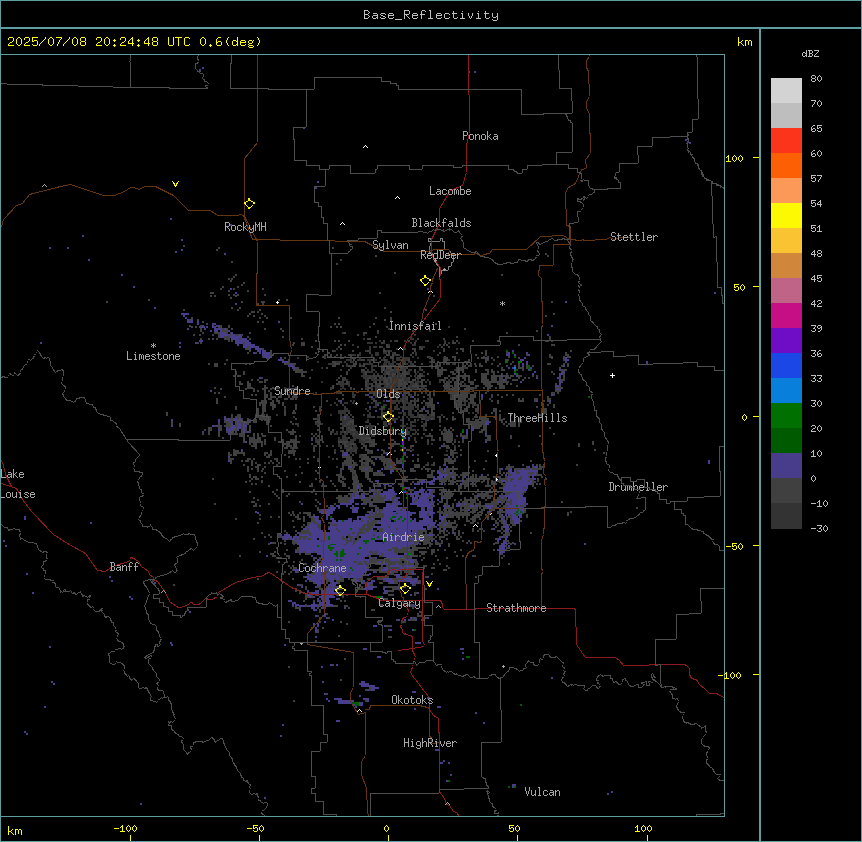
Task: Click the yellow diamond marker below RedDeer
Action: pos(426,281)
